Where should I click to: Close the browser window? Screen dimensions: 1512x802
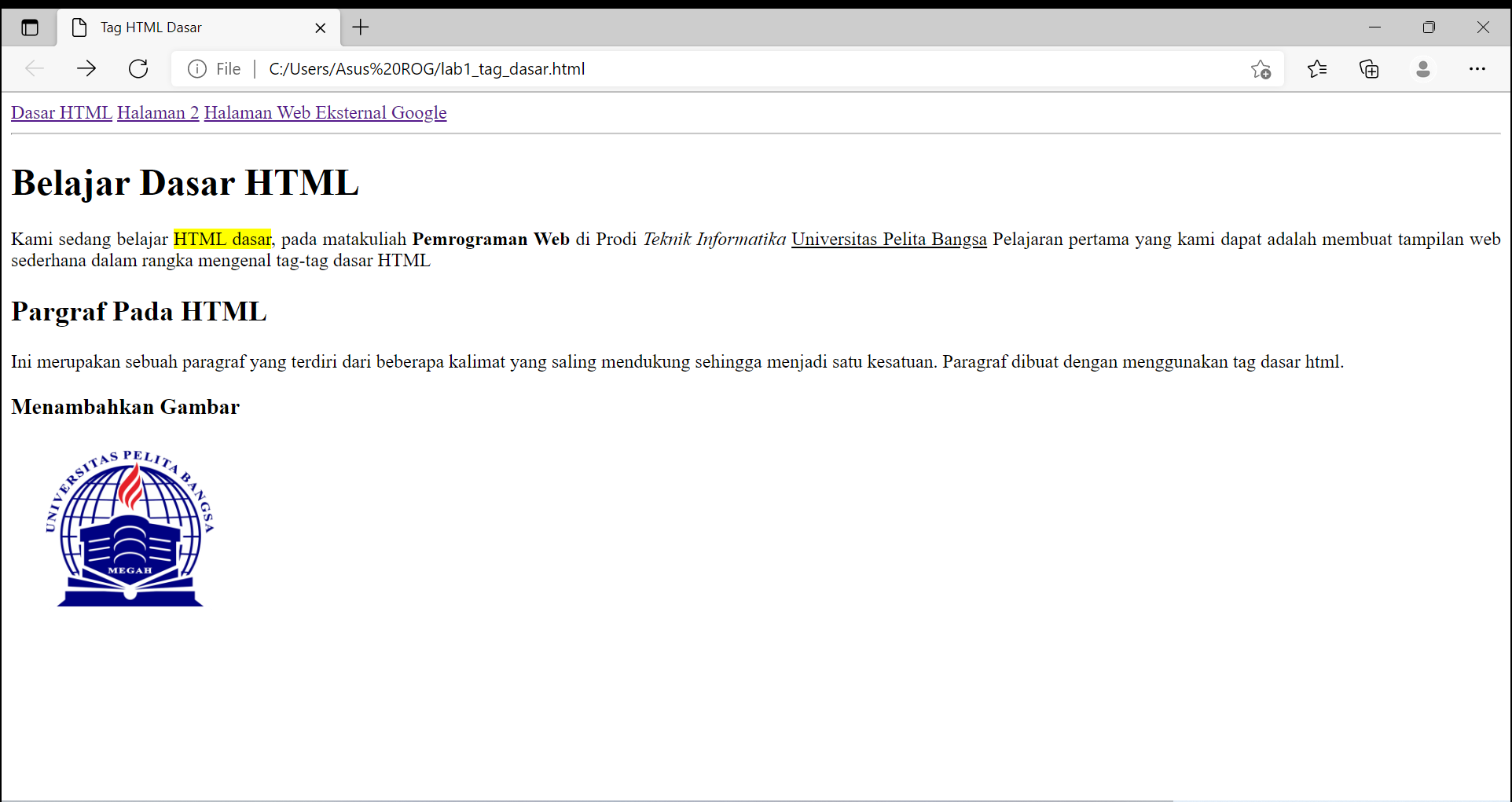pyautogui.click(x=1483, y=27)
